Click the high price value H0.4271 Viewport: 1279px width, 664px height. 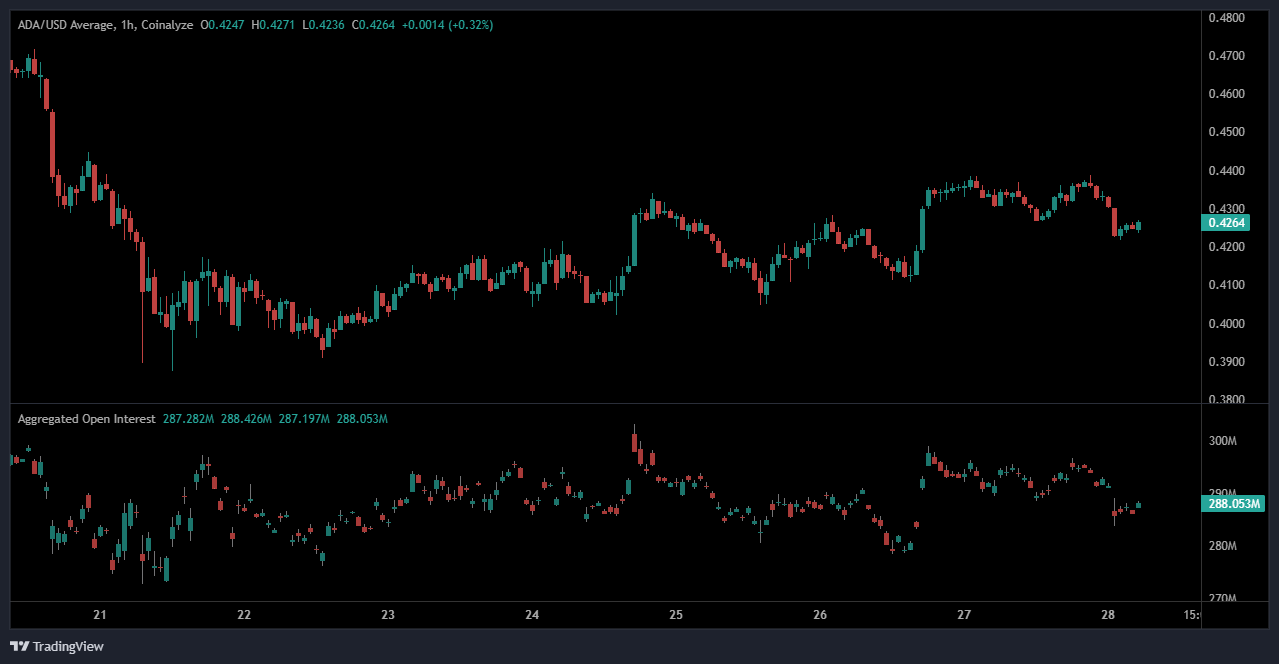click(271, 24)
